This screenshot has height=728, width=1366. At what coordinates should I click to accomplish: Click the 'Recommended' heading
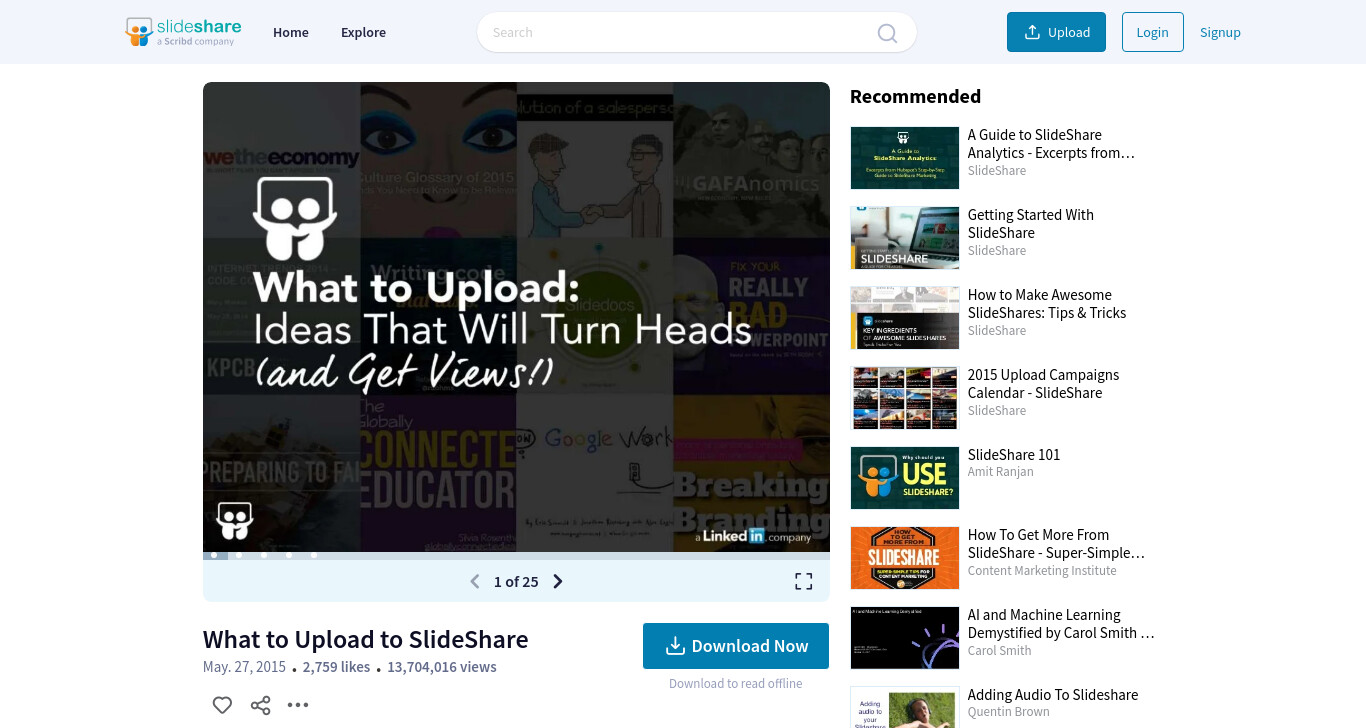(915, 96)
